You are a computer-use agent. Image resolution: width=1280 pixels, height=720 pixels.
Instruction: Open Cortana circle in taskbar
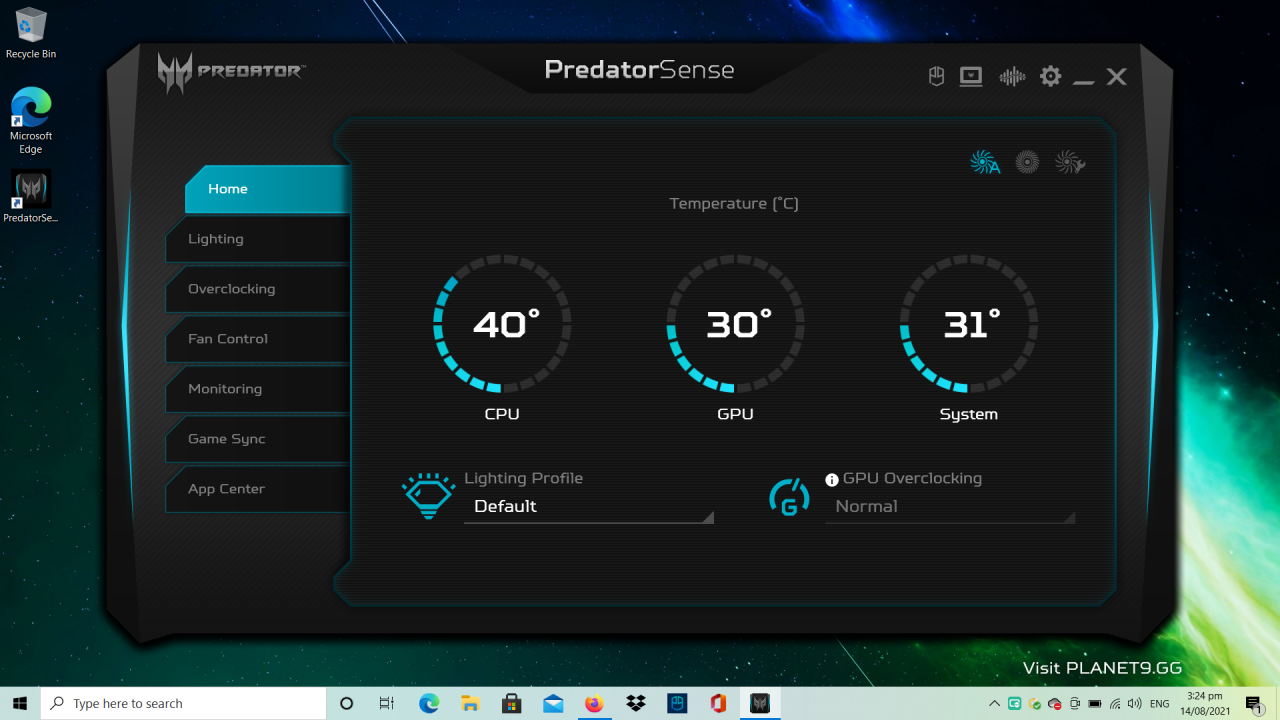coord(347,704)
